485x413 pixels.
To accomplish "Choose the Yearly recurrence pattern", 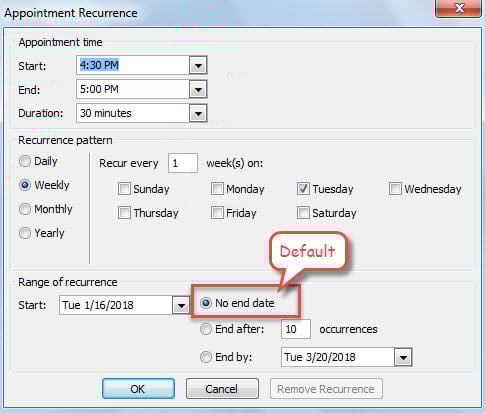I will pyautogui.click(x=25, y=233).
